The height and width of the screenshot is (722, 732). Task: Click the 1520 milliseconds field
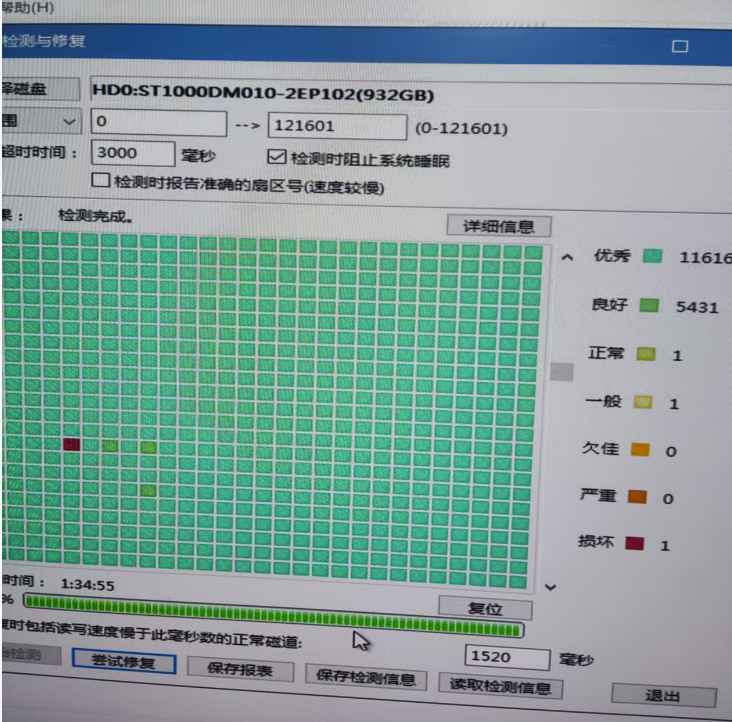[x=507, y=657]
